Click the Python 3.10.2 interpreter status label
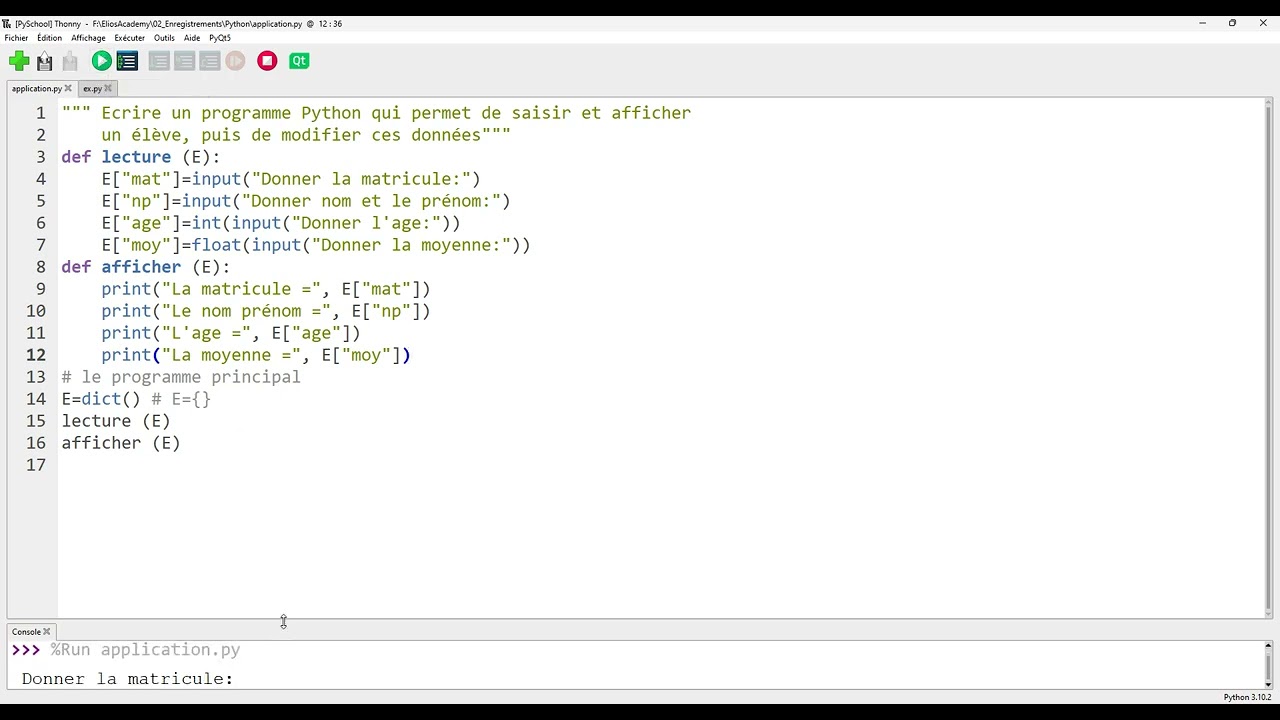This screenshot has height=720, width=1280. click(1247, 697)
